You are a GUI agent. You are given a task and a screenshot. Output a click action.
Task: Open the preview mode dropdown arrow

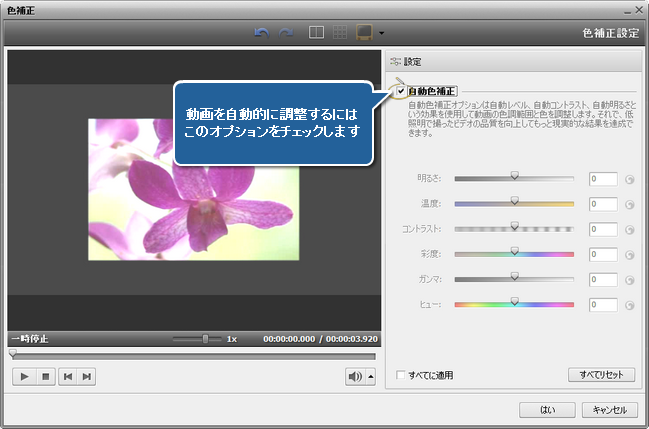tap(382, 33)
